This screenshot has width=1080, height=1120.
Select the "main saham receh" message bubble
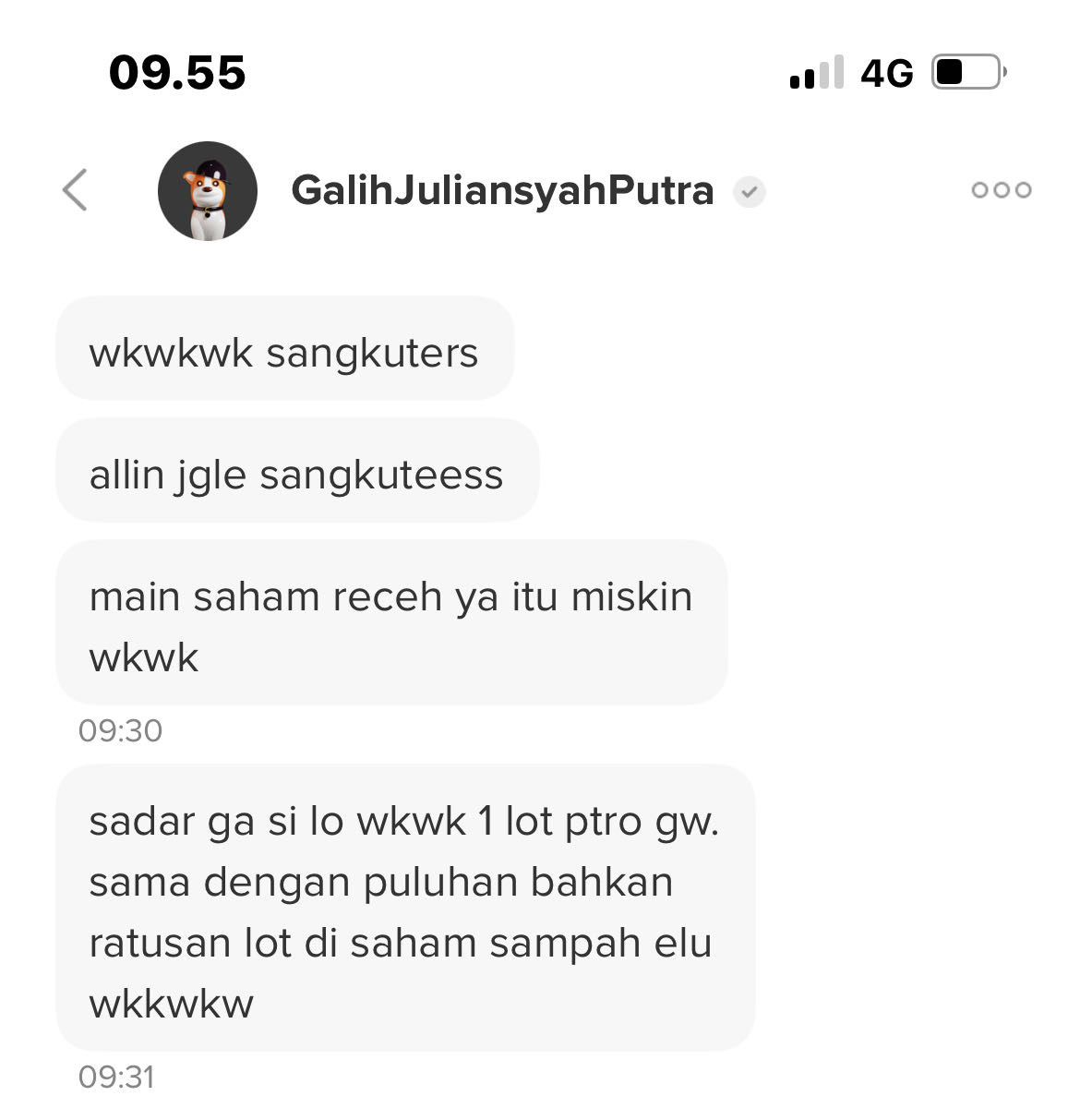[391, 623]
